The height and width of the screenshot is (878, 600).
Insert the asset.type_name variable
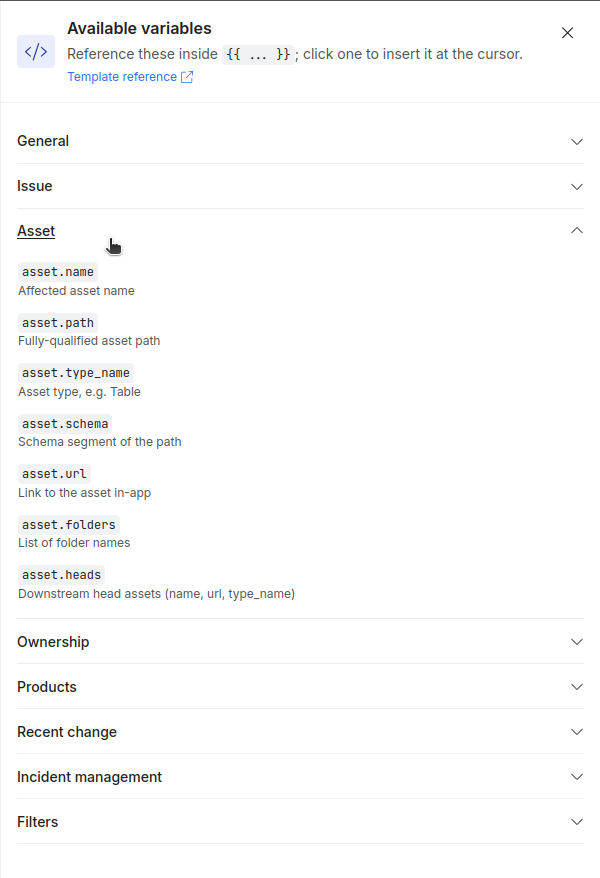coord(76,373)
